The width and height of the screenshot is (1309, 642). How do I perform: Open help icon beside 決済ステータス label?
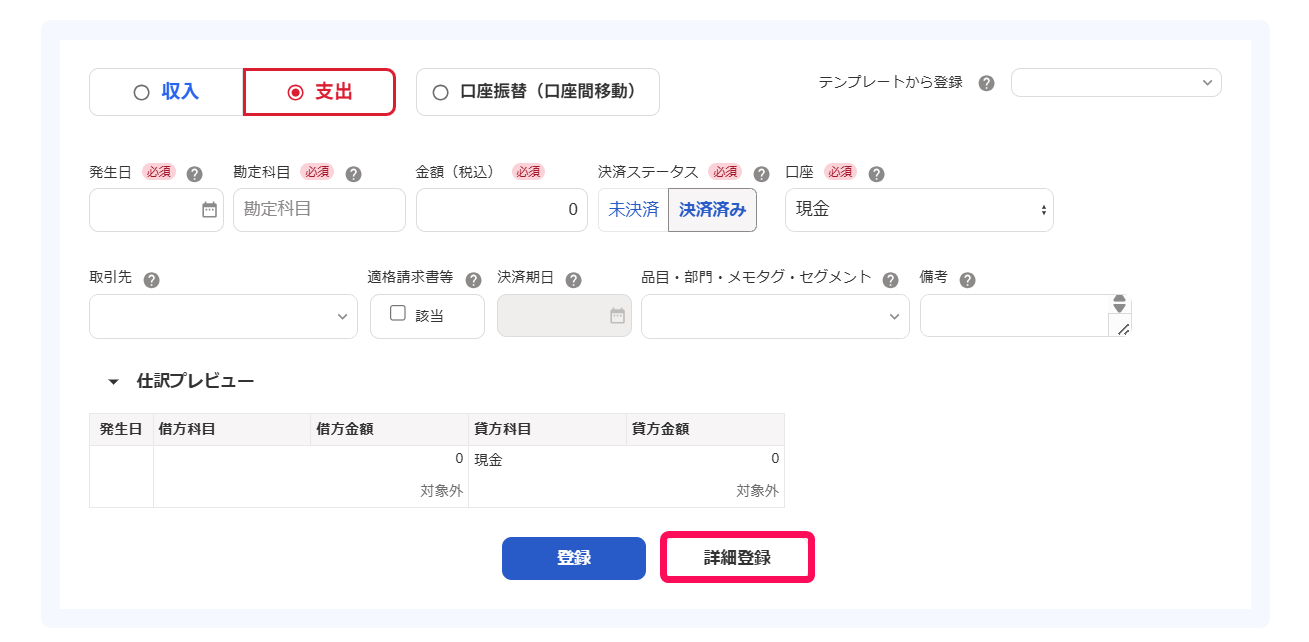pyautogui.click(x=761, y=174)
